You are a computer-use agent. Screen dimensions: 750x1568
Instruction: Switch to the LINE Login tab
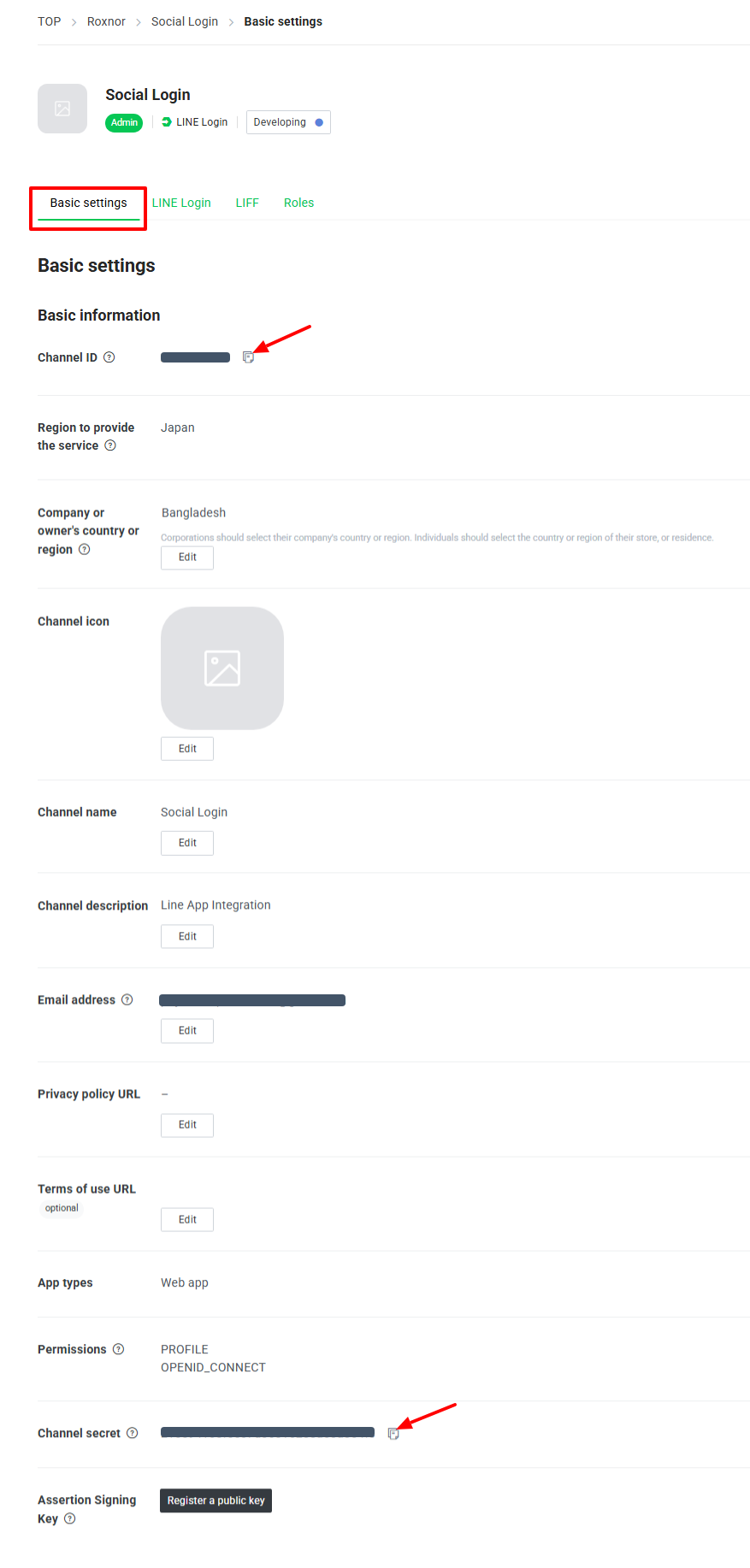coord(181,203)
